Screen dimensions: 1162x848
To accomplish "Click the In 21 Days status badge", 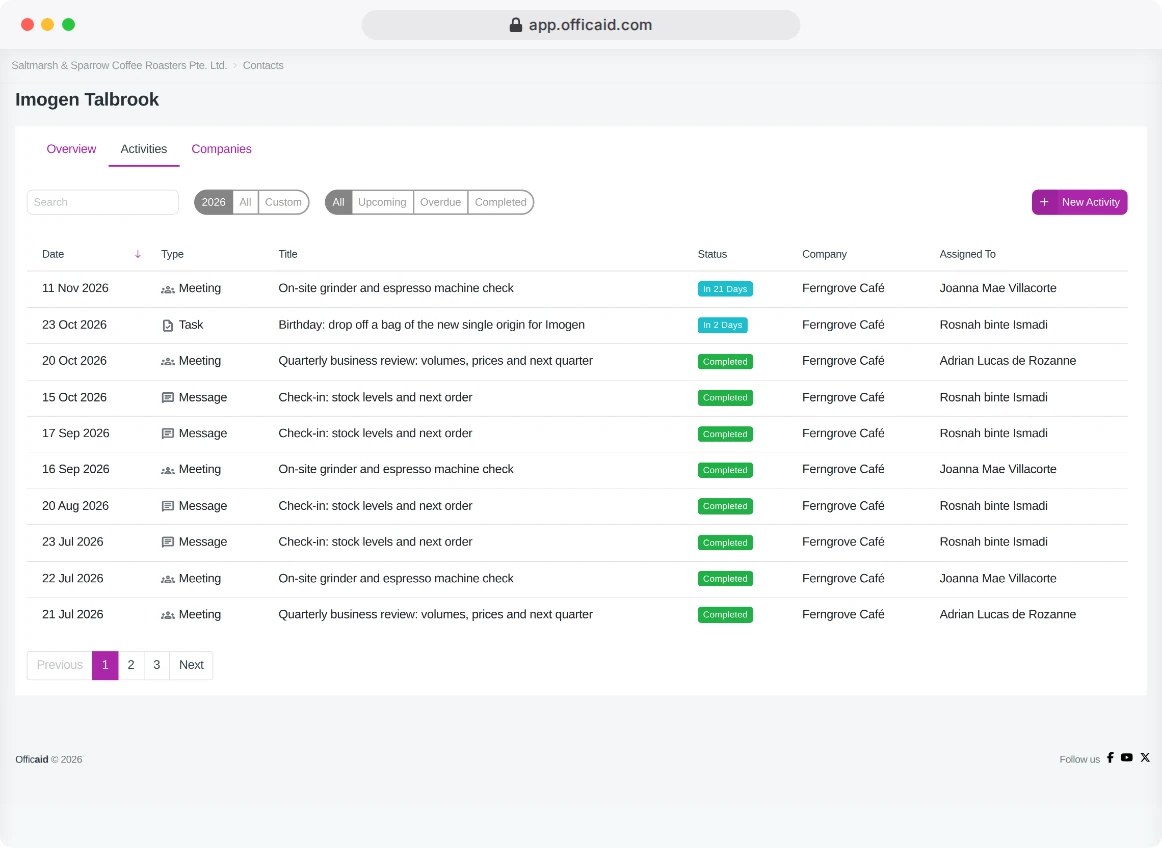I will pos(725,289).
